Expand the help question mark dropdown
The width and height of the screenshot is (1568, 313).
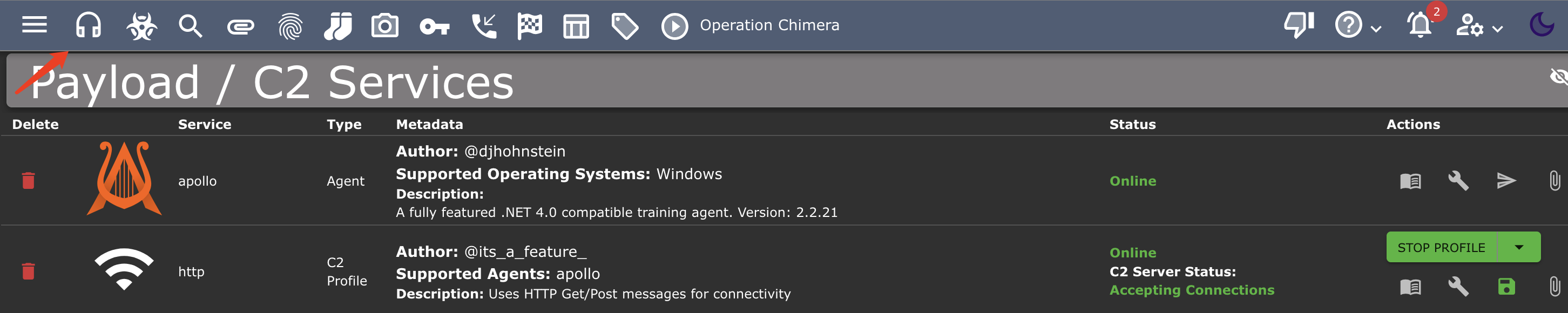(1357, 25)
